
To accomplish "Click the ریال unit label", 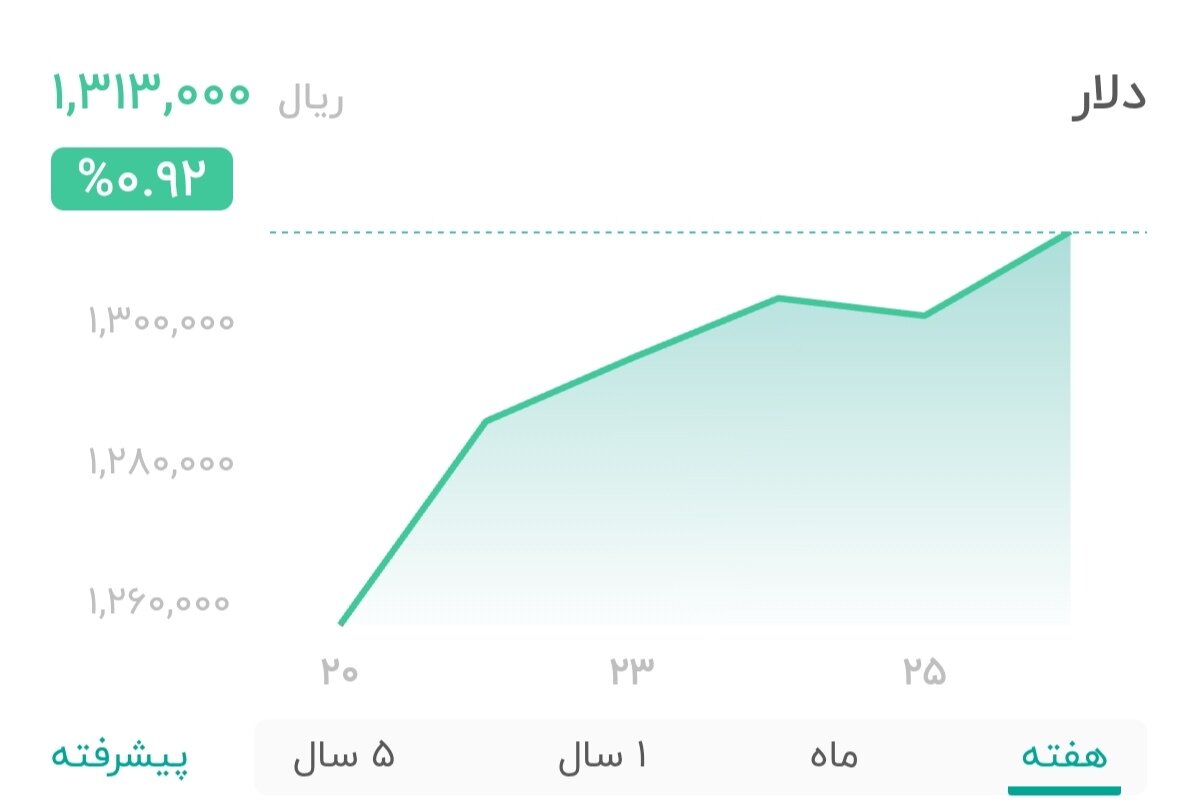I will tap(312, 99).
